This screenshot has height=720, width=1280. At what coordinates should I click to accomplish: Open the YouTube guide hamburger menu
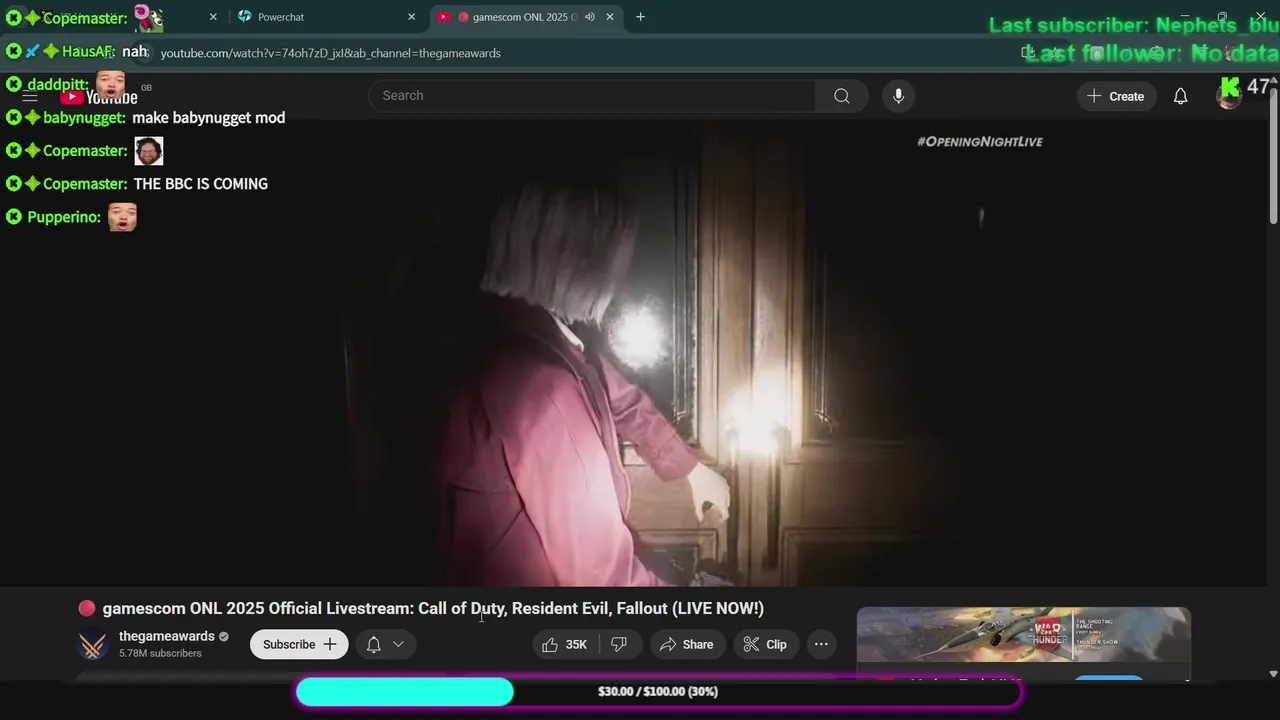click(30, 97)
